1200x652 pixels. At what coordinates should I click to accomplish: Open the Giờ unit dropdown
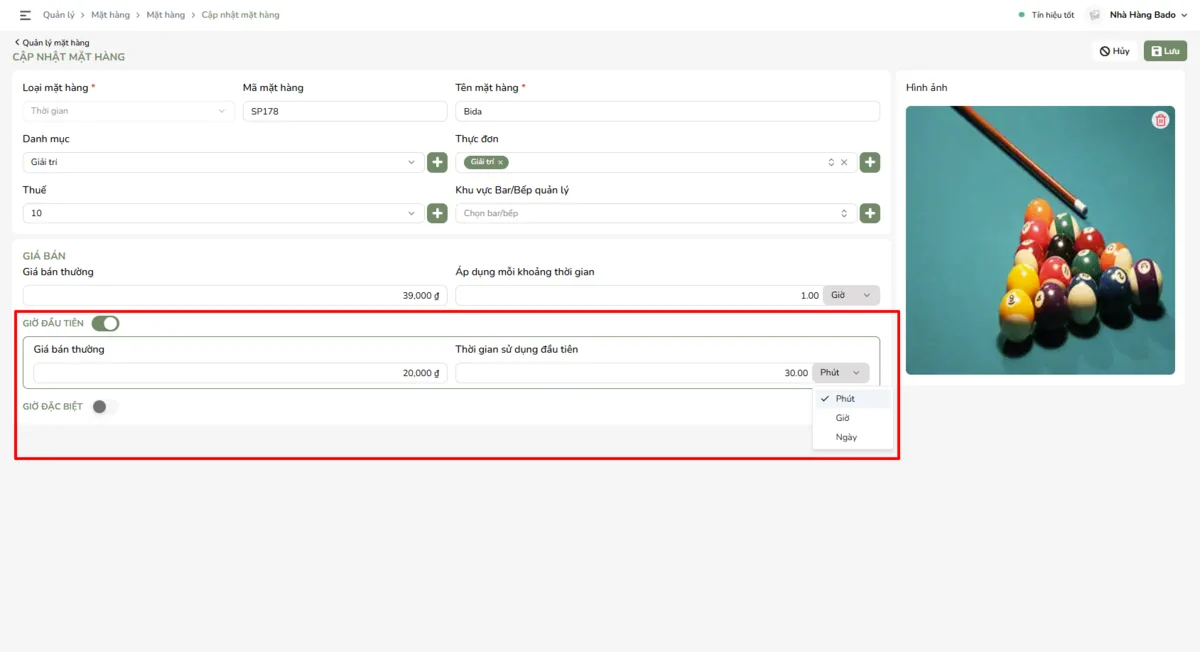tap(852, 295)
